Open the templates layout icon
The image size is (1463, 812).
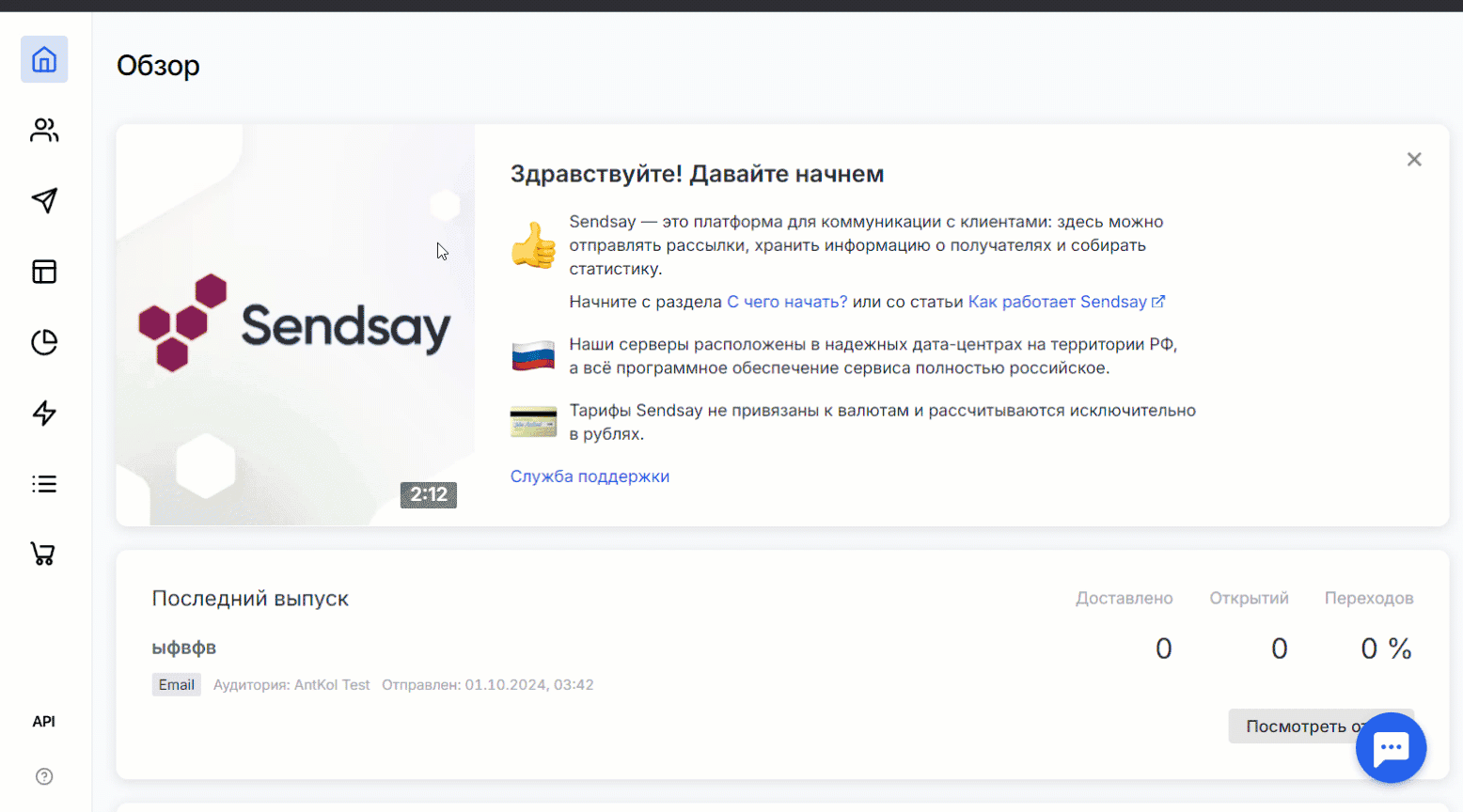pos(44,272)
